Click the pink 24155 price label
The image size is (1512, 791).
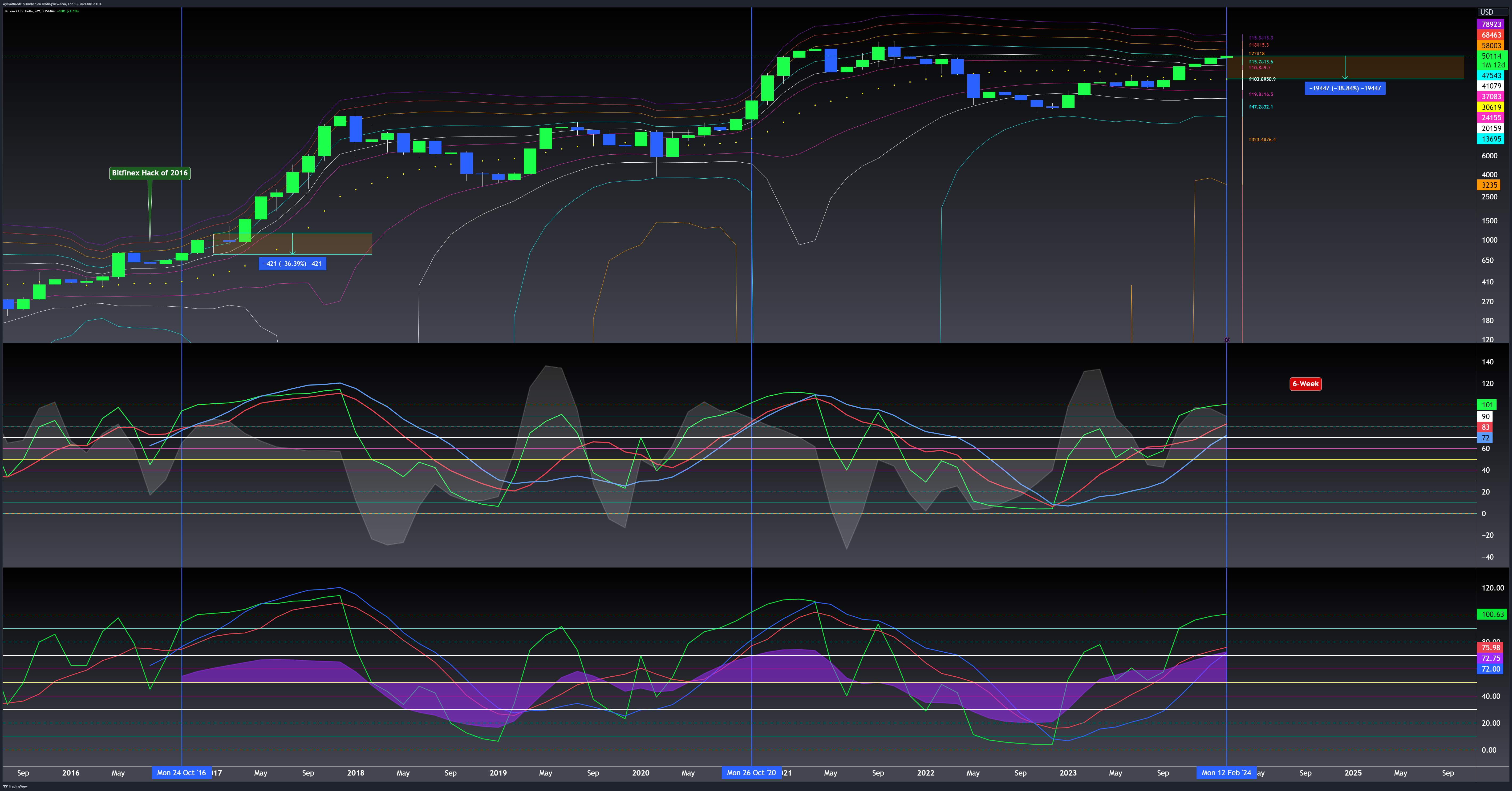click(1491, 118)
